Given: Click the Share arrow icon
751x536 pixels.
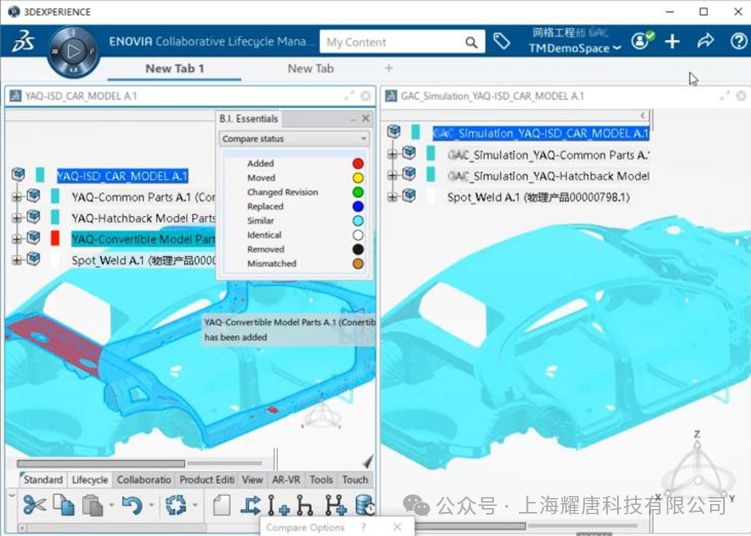Looking at the screenshot, I should pyautogui.click(x=705, y=41).
